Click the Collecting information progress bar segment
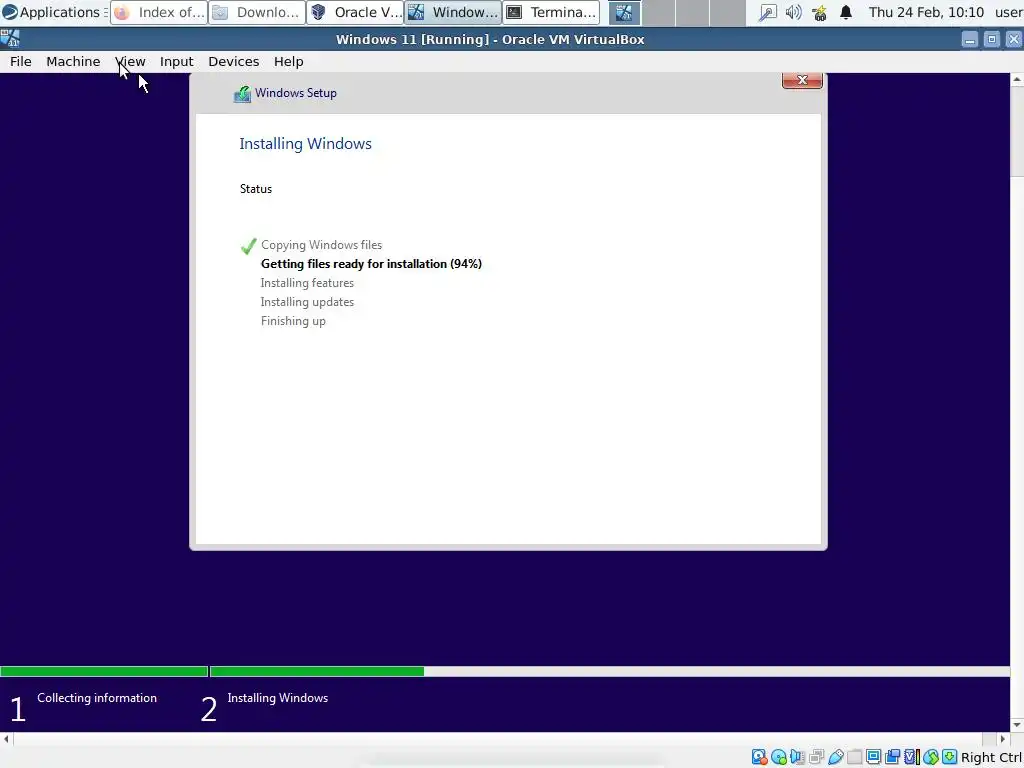 pos(104,671)
